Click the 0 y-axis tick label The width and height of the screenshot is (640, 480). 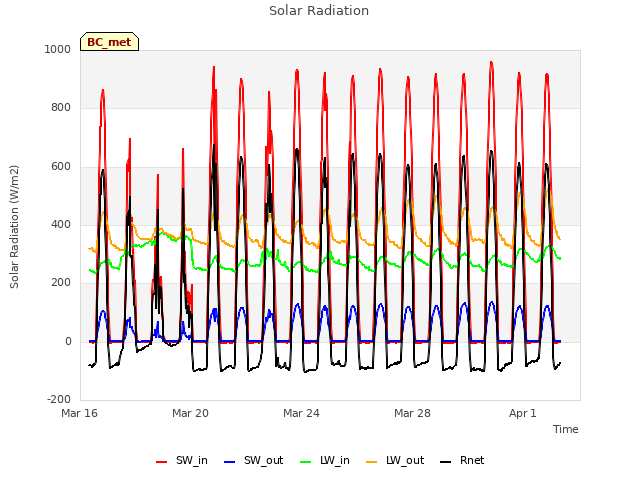68,342
